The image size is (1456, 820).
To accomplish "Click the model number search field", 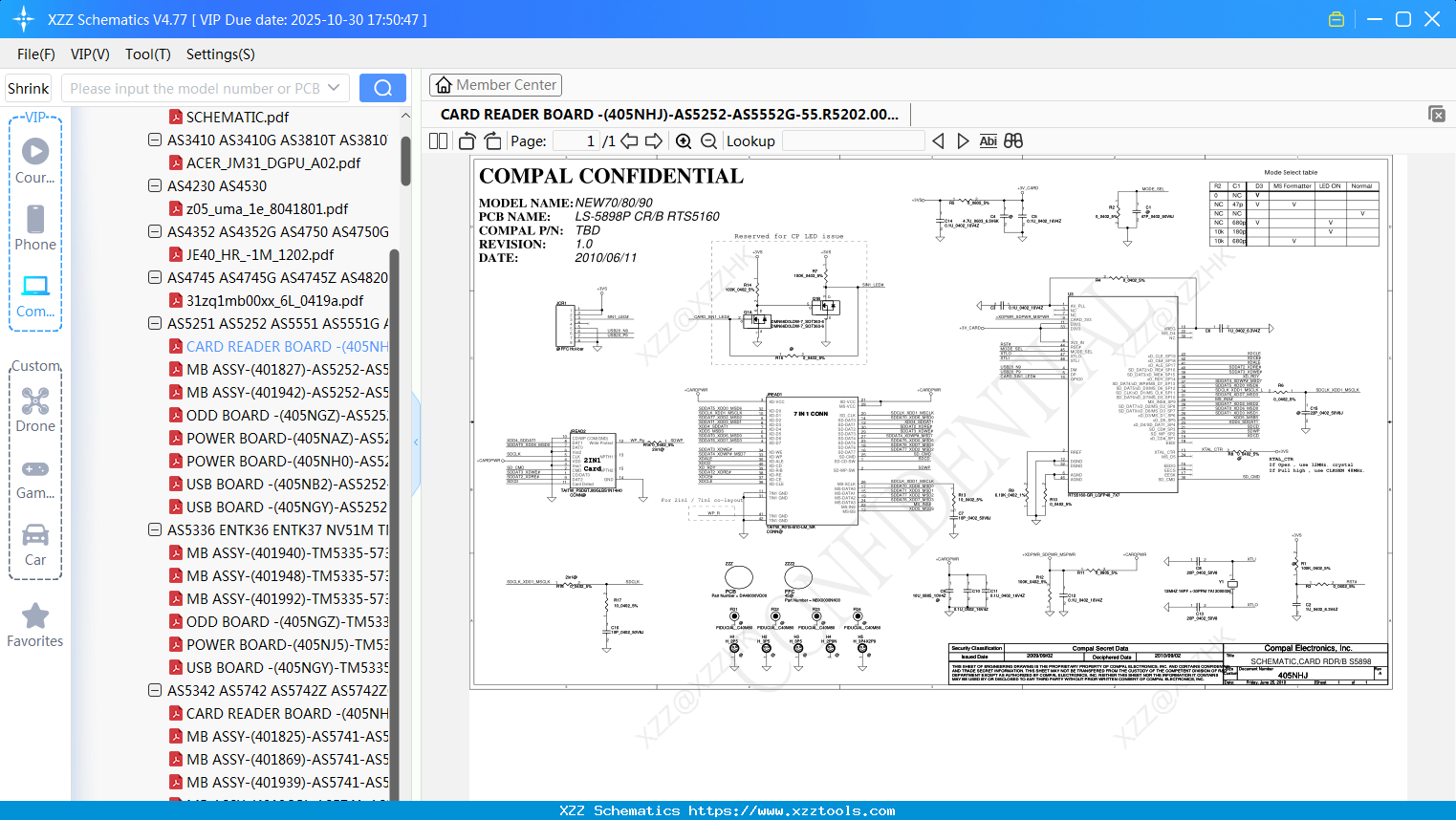I will click(194, 88).
